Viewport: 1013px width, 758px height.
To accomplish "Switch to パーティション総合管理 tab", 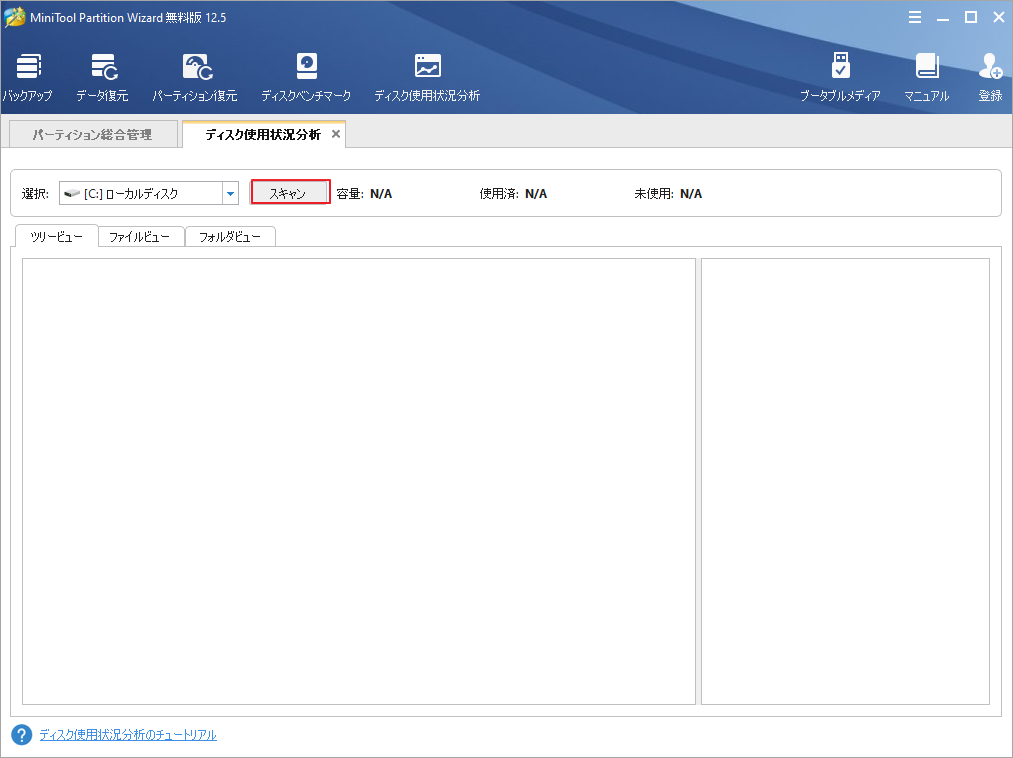I will point(92,135).
